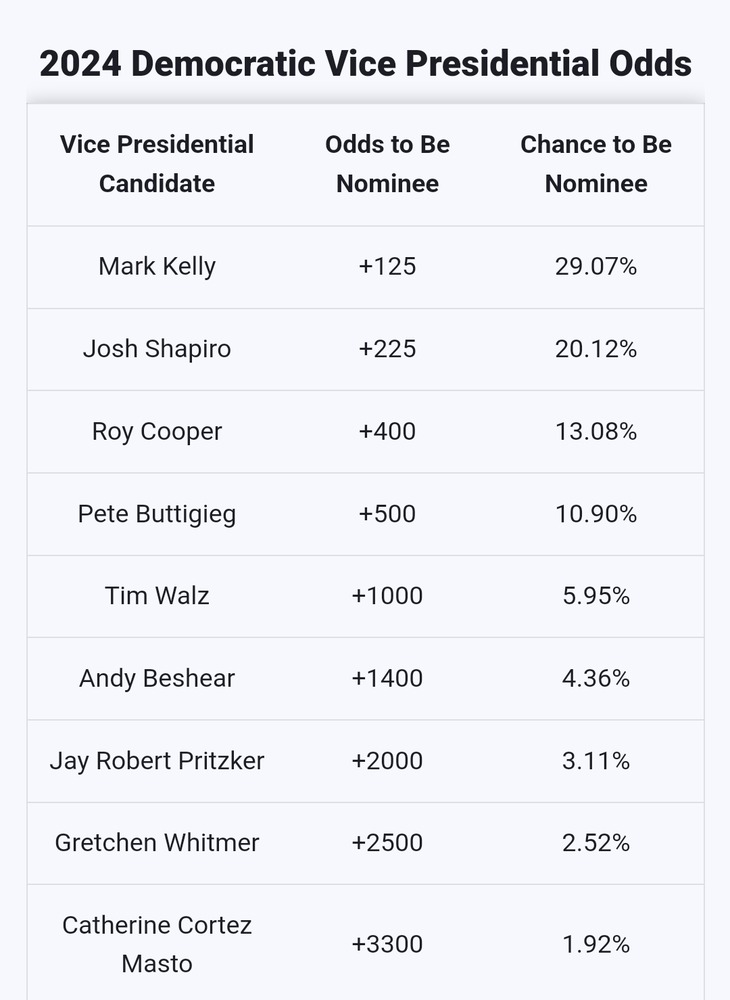The image size is (730, 1000).
Task: Select the Tim Walz candidate name
Action: click(157, 596)
